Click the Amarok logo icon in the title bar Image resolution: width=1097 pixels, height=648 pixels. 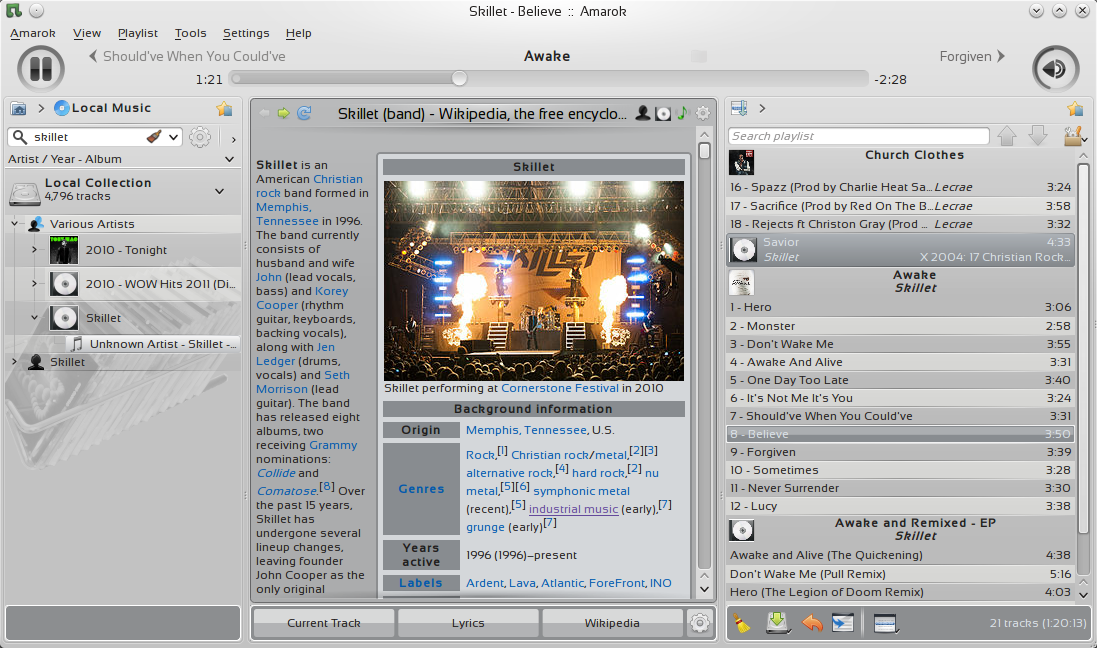click(x=14, y=10)
